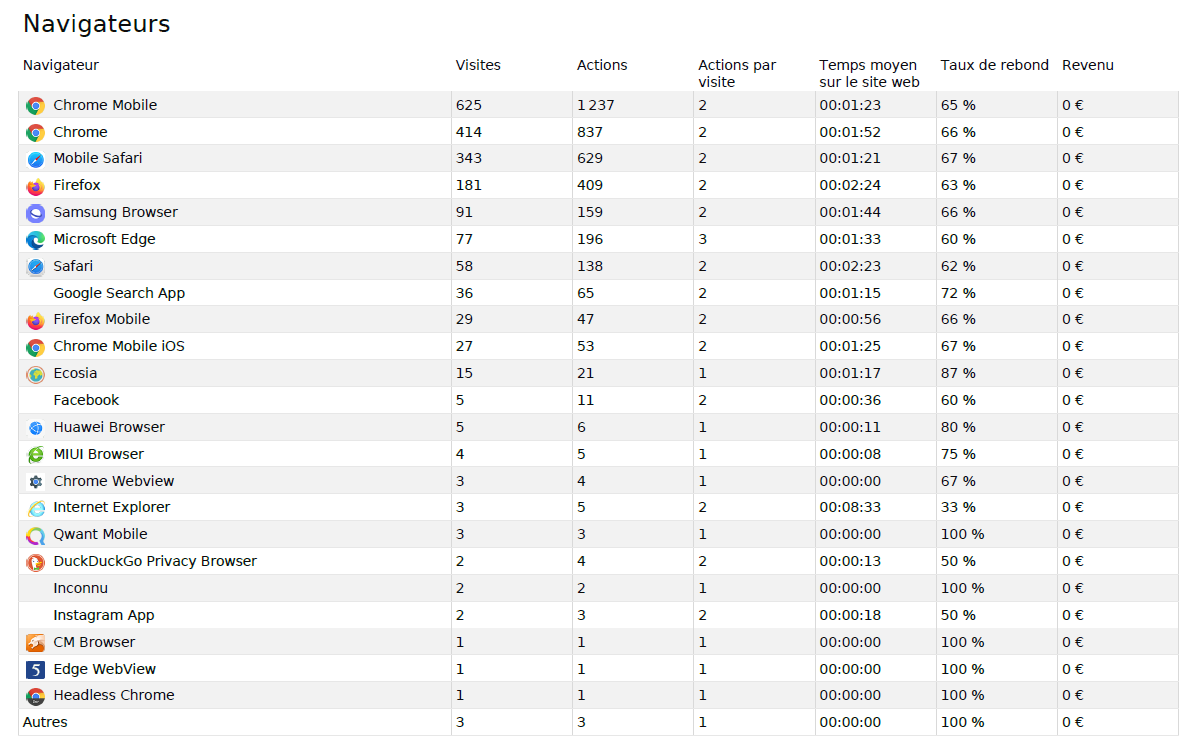Screen dimensions: 1196x752
Task: Select the Autres row label
Action: [x=45, y=721]
